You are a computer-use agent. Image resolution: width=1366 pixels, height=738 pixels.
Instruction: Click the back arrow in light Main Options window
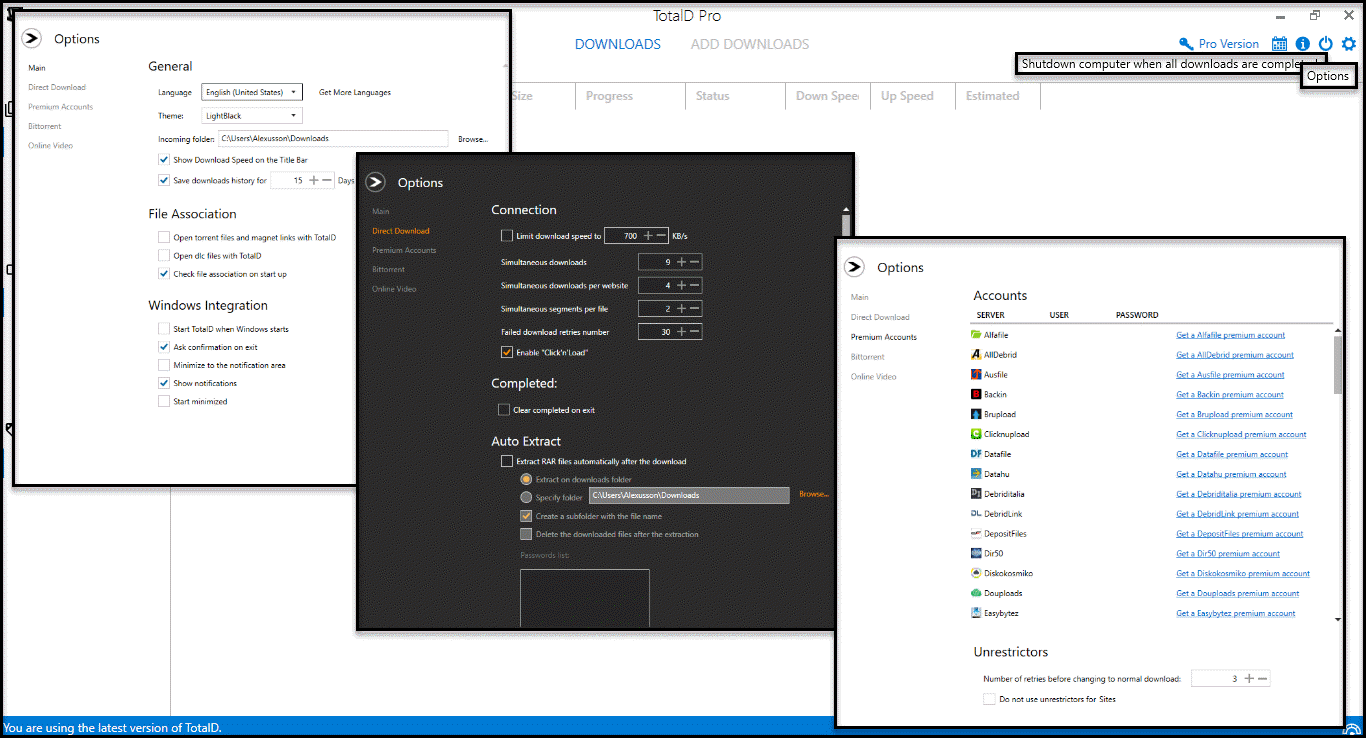(32, 38)
